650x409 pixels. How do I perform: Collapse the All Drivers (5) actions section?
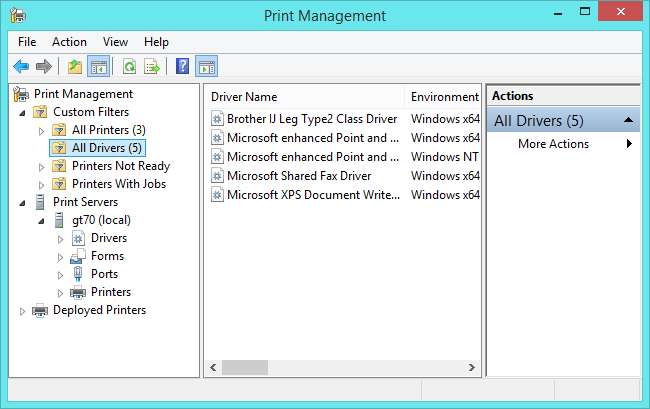point(628,120)
